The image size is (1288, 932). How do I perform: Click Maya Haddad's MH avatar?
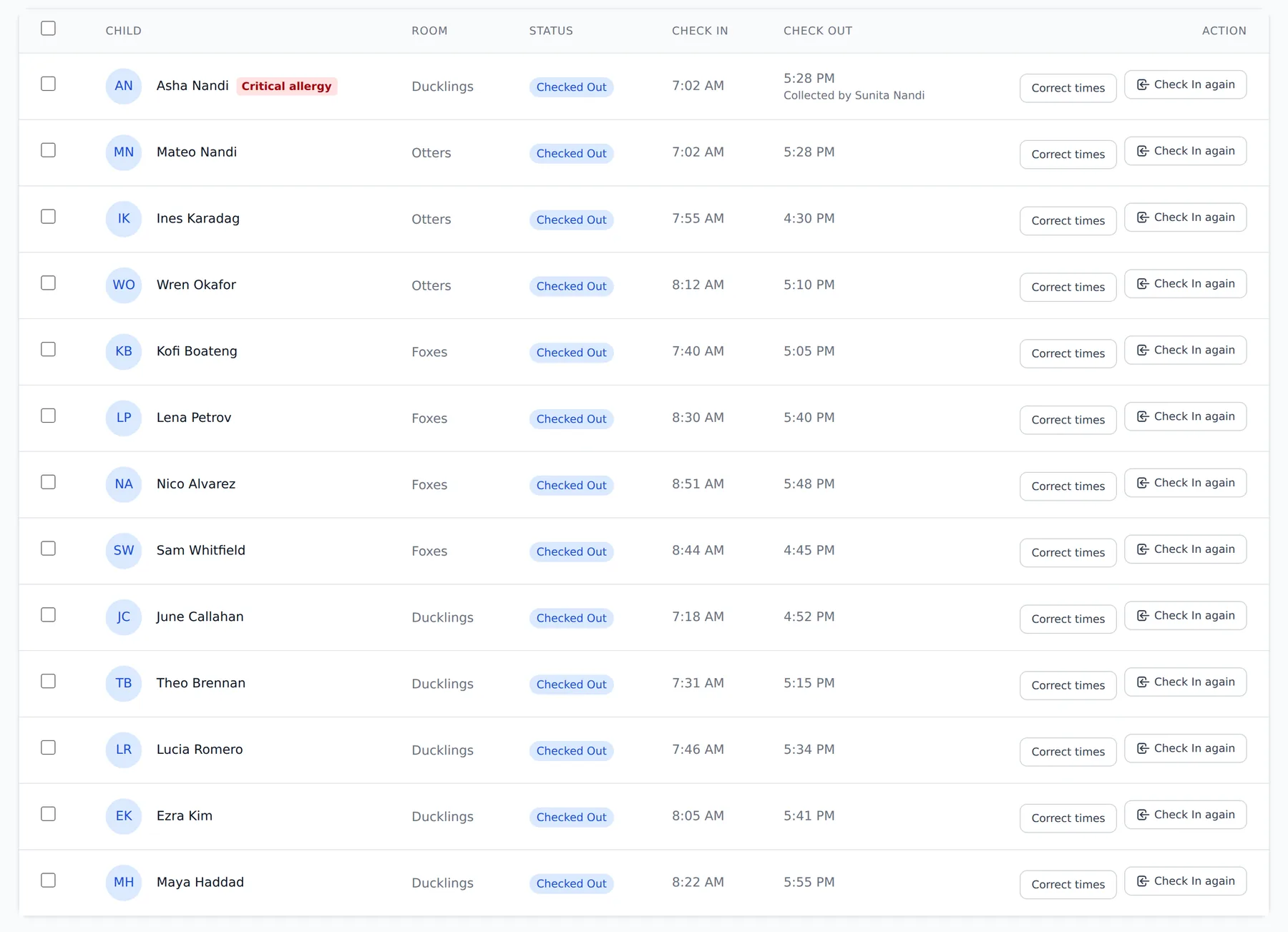click(124, 883)
